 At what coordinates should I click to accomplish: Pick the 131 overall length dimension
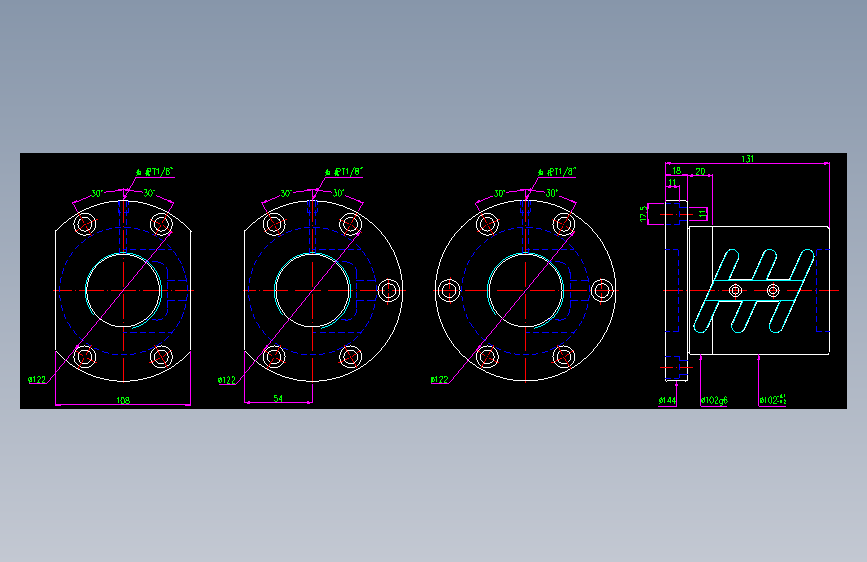747,159
